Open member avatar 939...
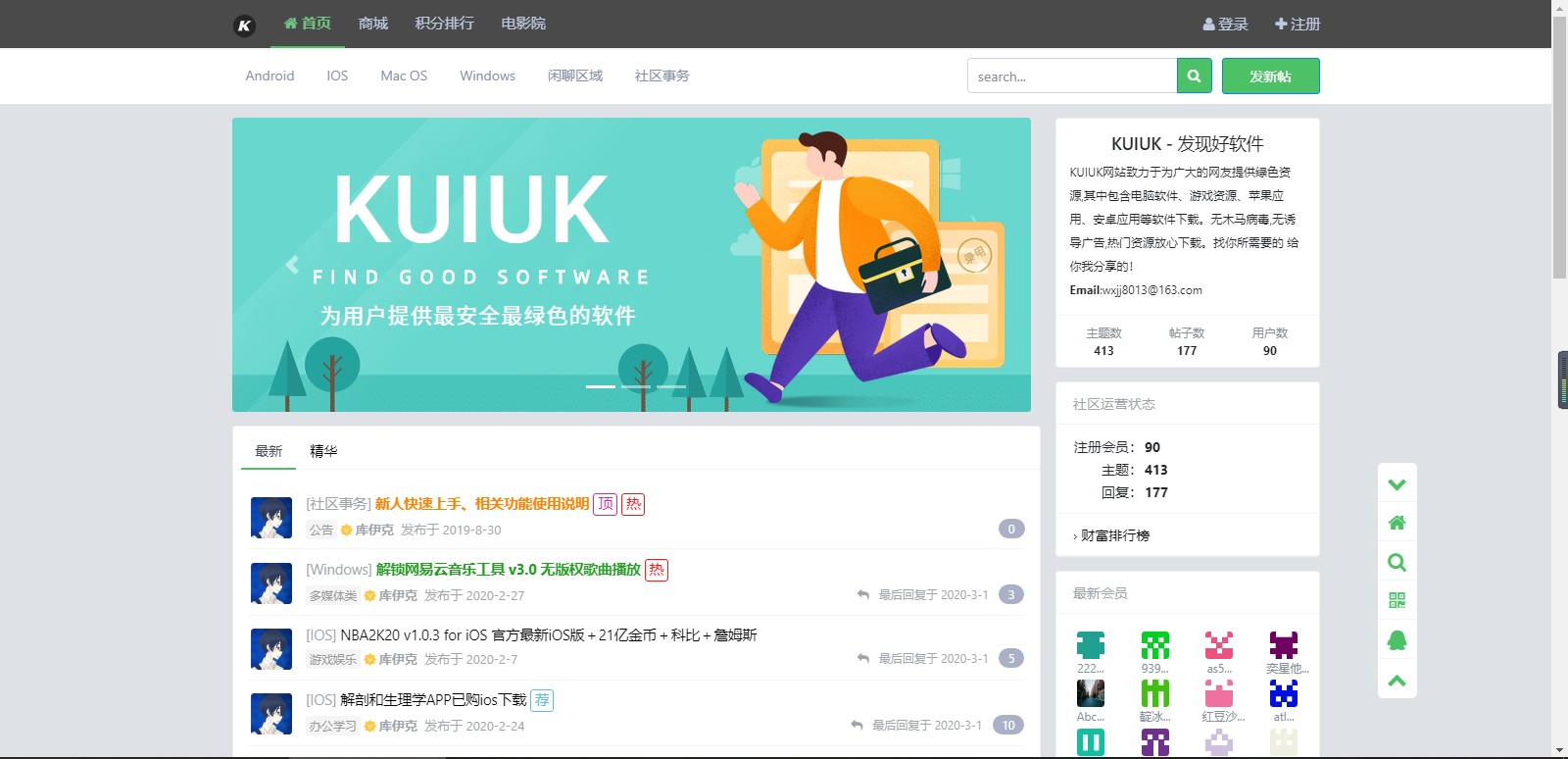Viewport: 1568px width, 759px height. coord(1155,645)
